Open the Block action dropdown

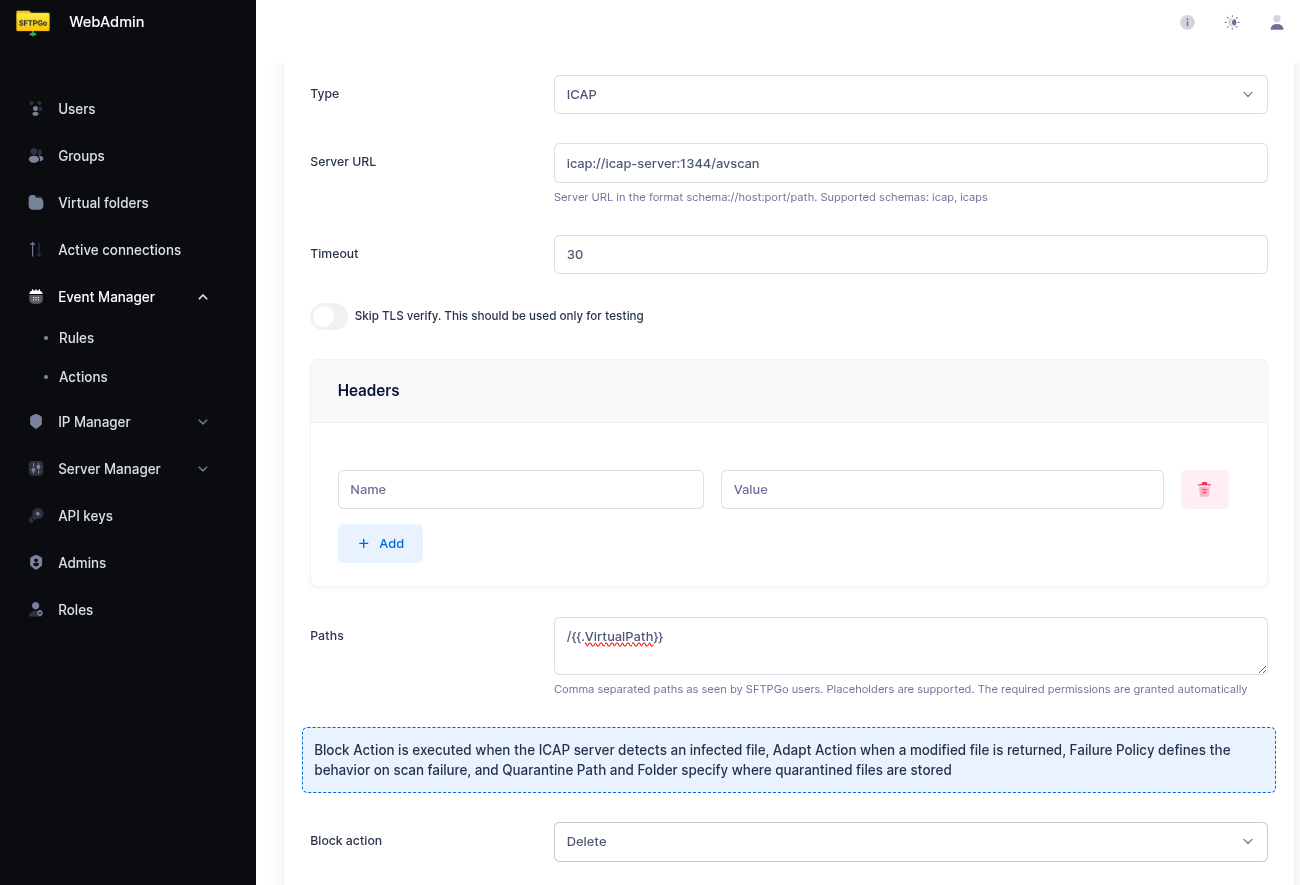tap(910, 842)
